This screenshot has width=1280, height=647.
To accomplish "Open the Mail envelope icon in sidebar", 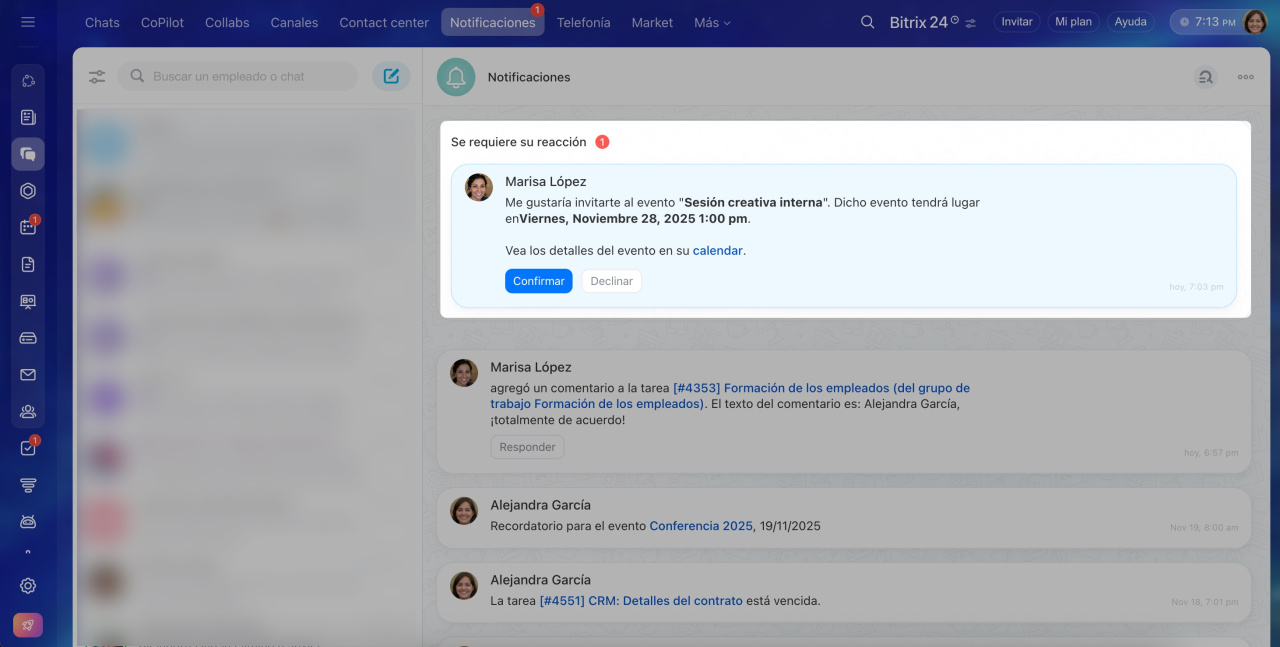I will (x=28, y=375).
